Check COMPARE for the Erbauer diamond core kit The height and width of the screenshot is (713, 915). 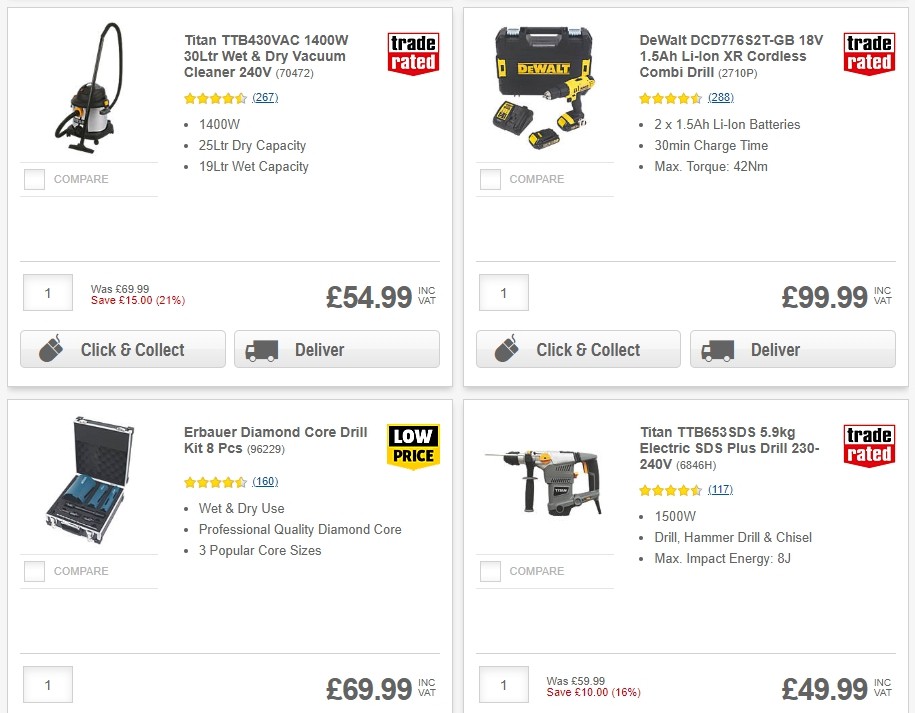[x=34, y=571]
